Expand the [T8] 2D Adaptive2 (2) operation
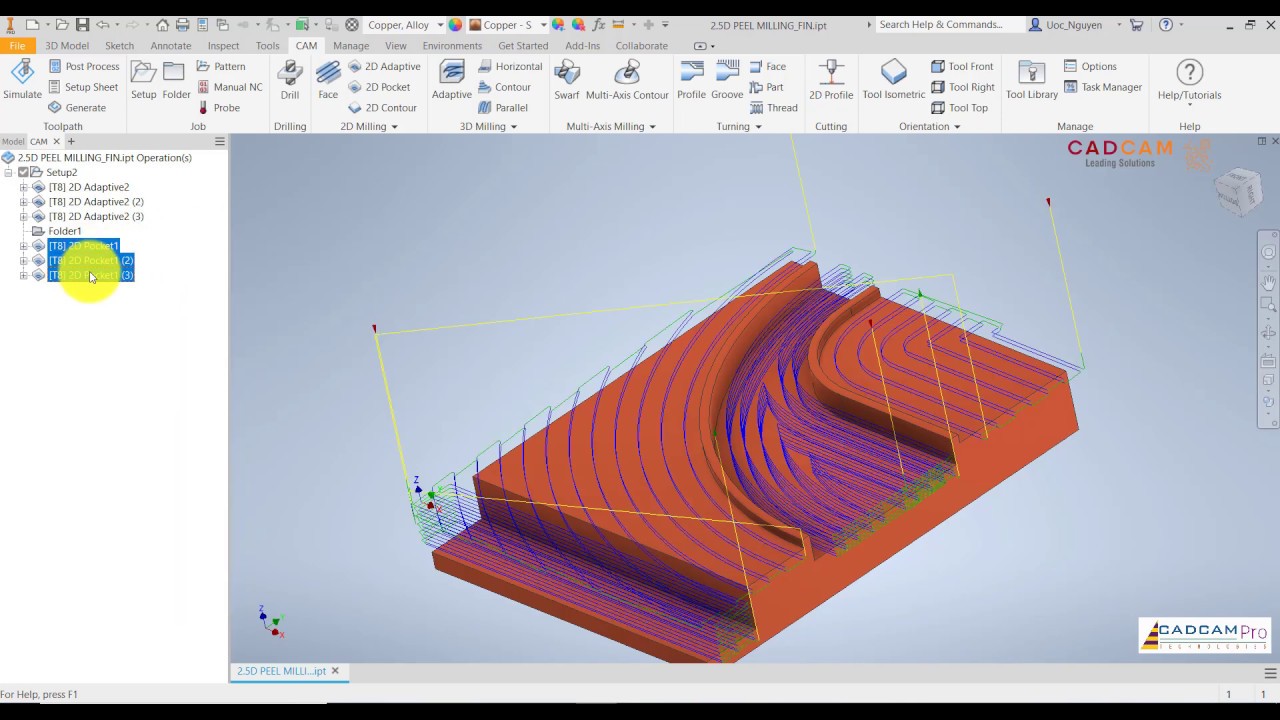1280x720 pixels. pos(23,202)
